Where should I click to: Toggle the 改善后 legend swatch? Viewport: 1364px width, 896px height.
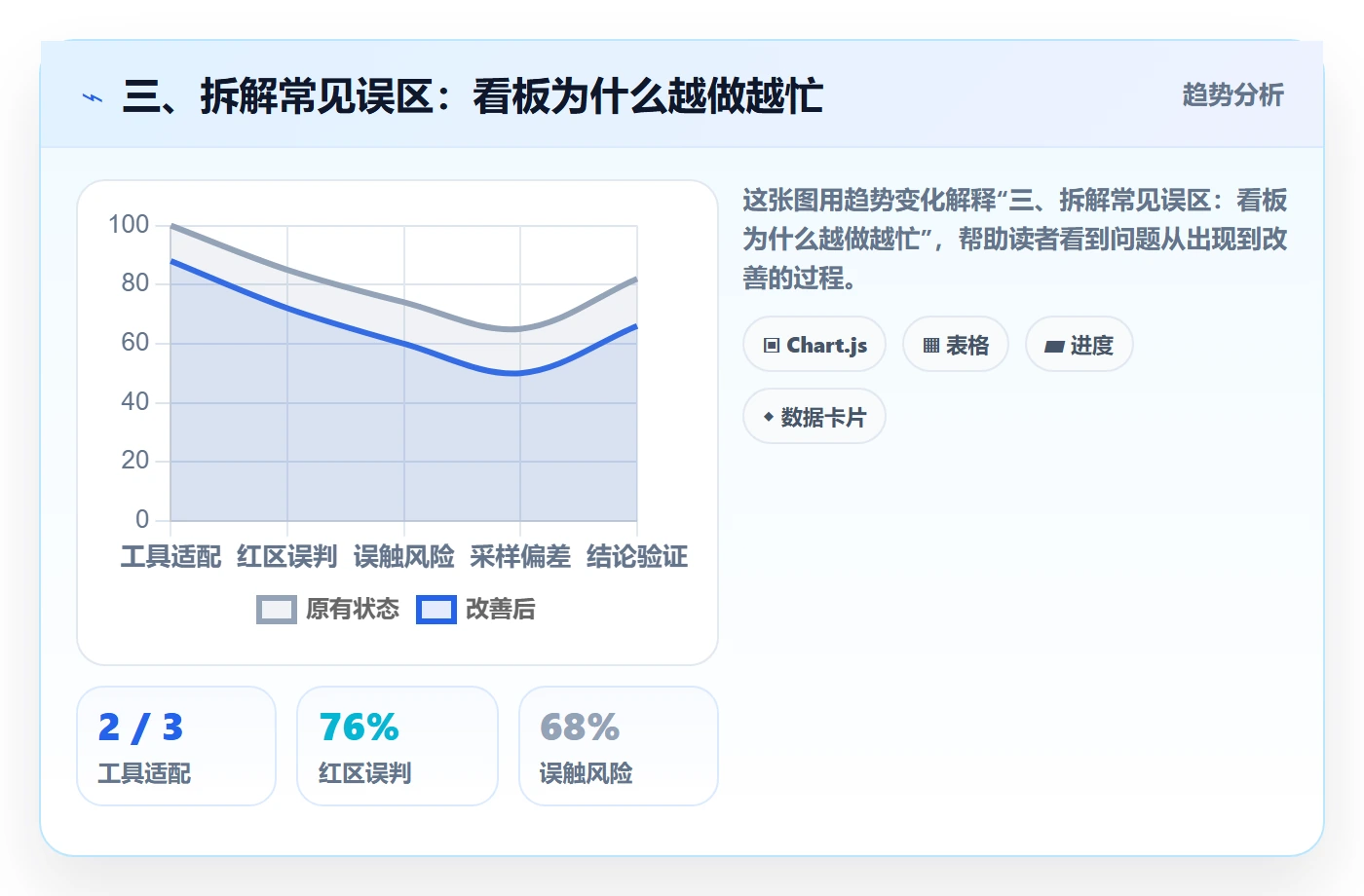point(436,610)
